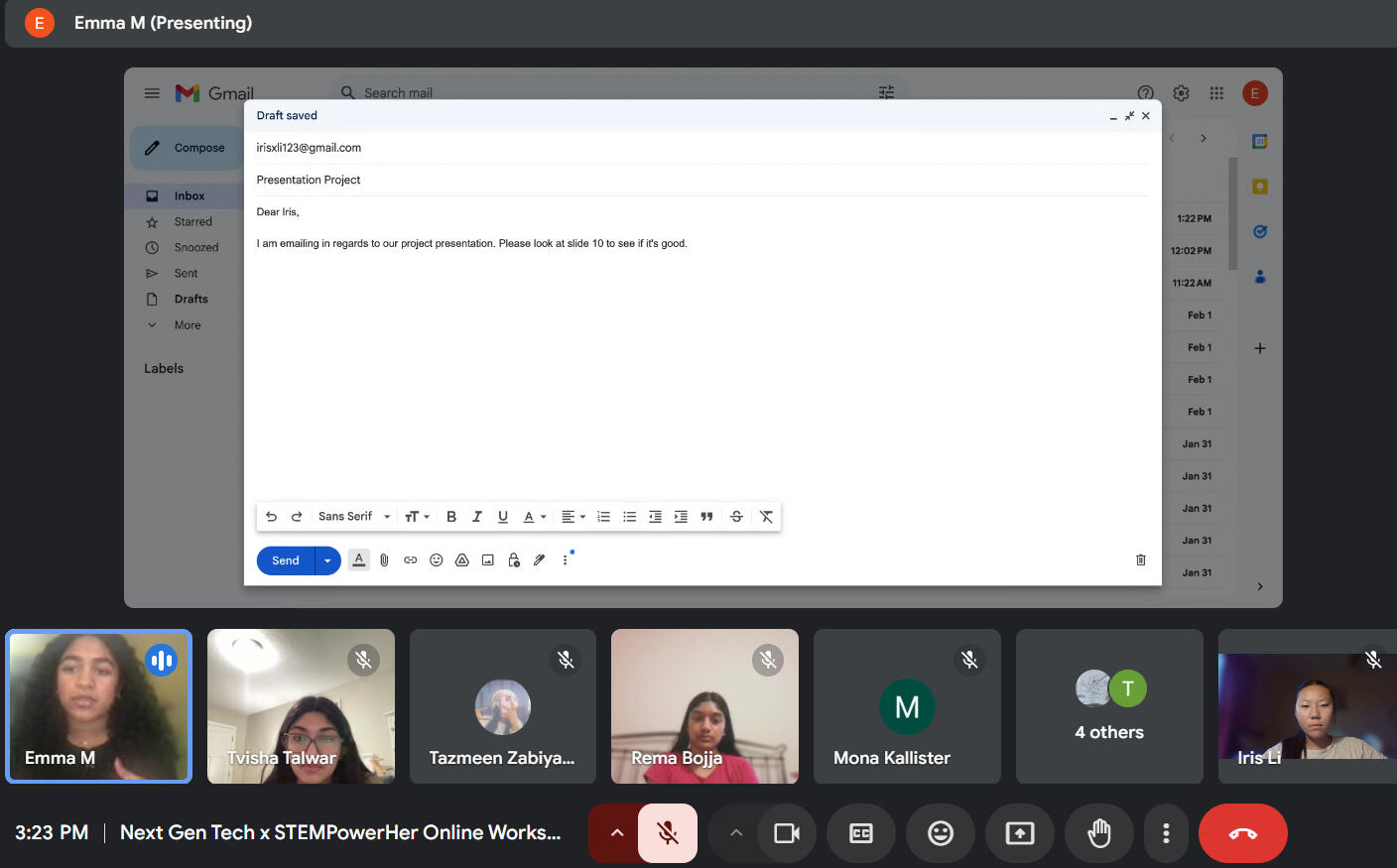Viewport: 1397px width, 868px height.
Task: Raise your hand in the meeting
Action: 1099,833
